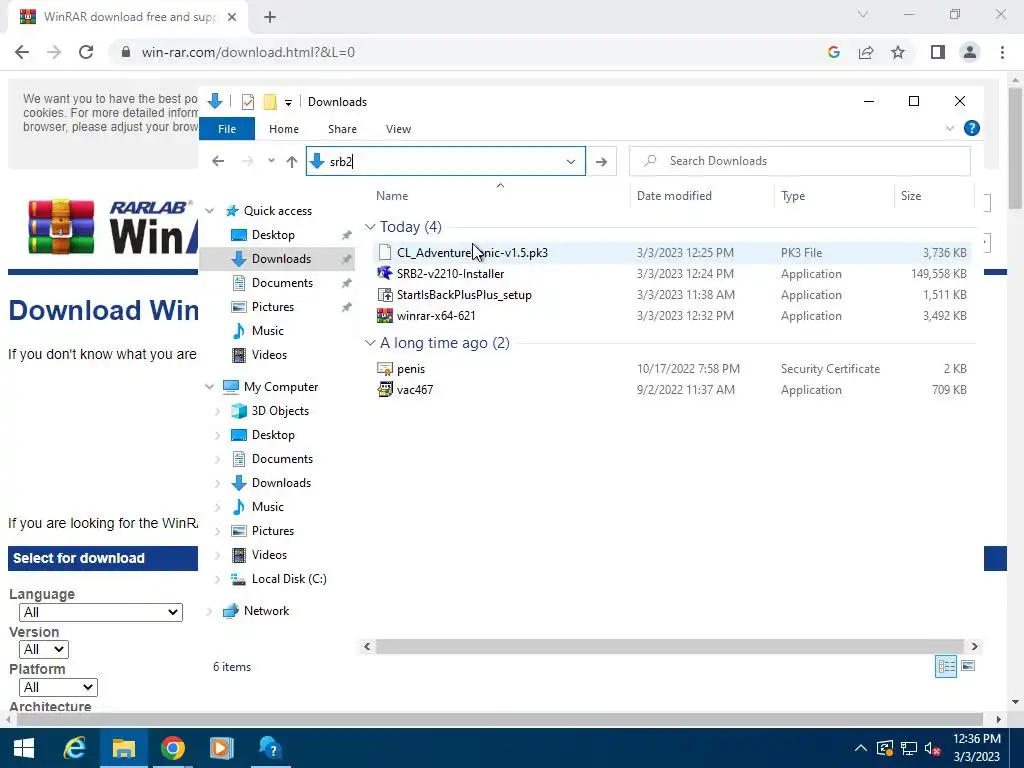The height and width of the screenshot is (768, 1024).
Task: Open Documents under Quick access
Action: tap(282, 283)
